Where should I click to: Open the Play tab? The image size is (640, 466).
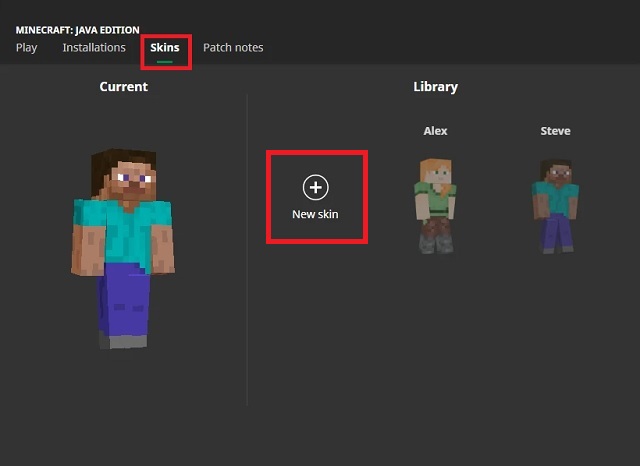click(27, 48)
